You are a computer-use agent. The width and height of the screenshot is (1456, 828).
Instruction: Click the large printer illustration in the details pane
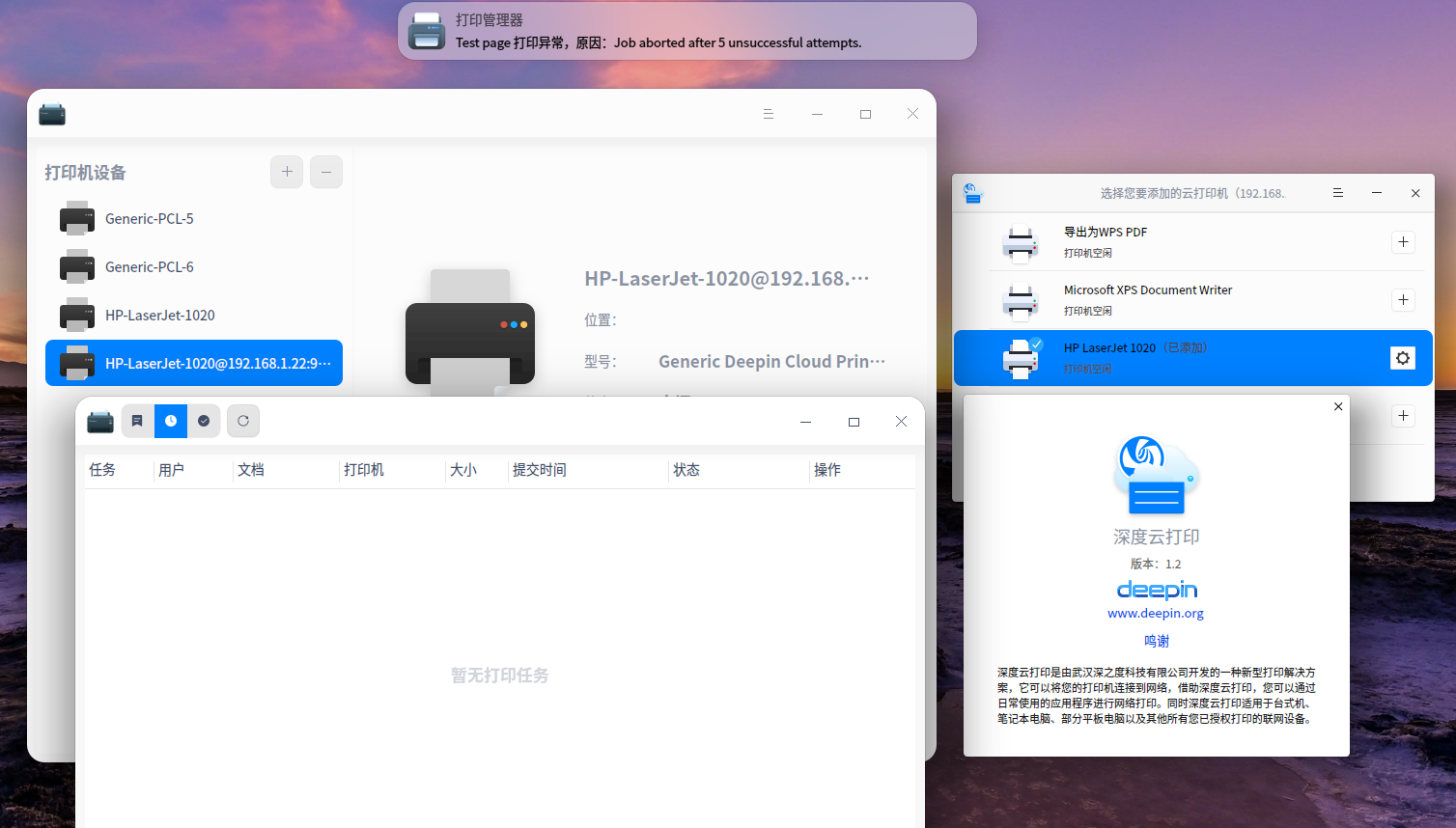point(470,331)
